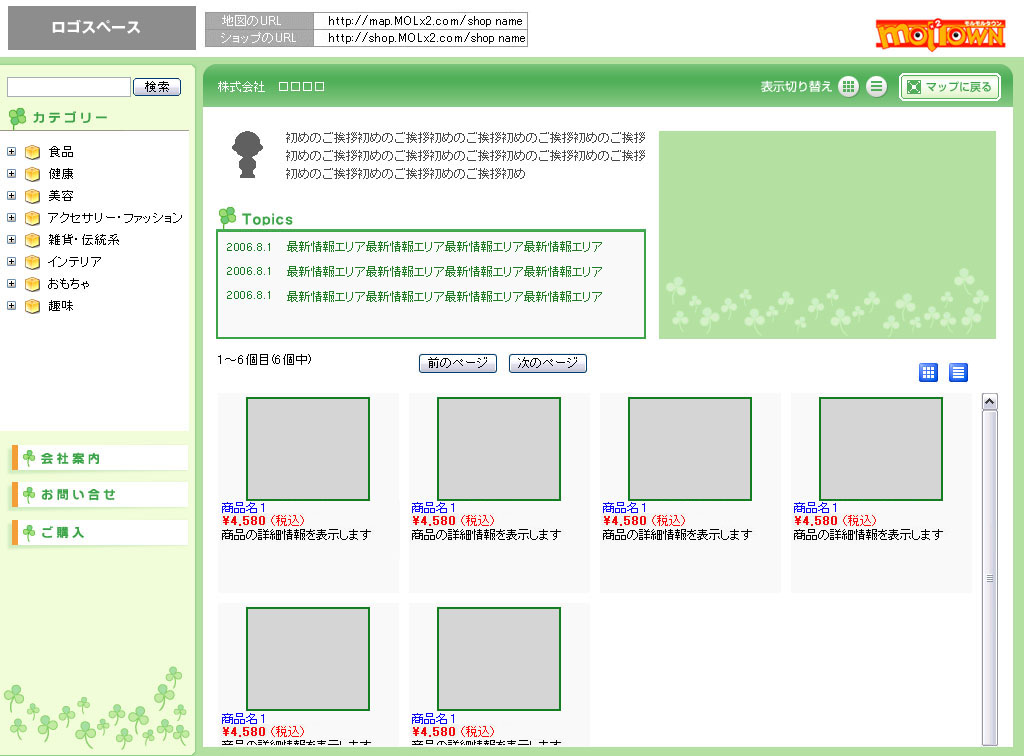Click the blue list layout icon above products

point(958,372)
